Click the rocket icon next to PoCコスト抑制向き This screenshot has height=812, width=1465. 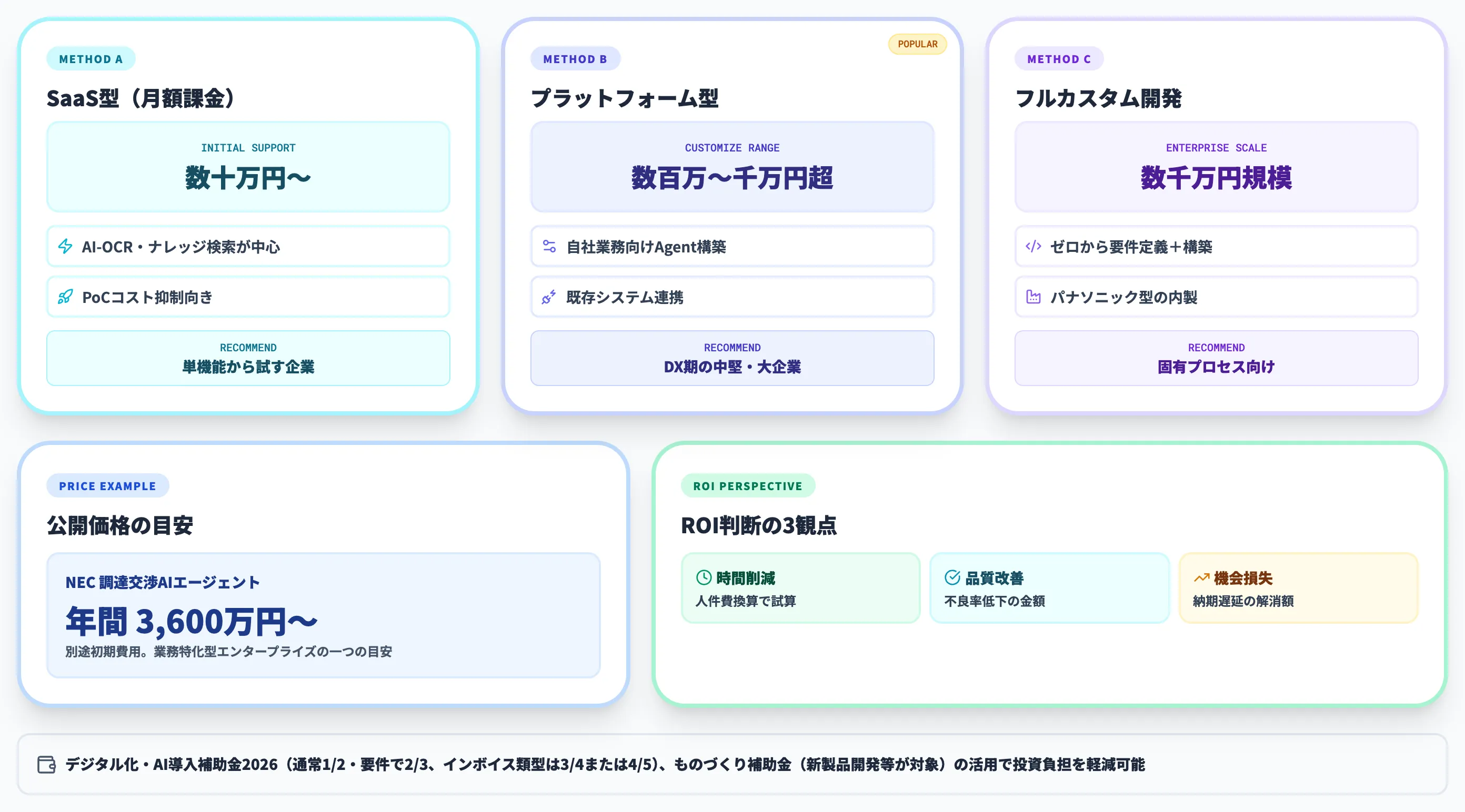65,297
